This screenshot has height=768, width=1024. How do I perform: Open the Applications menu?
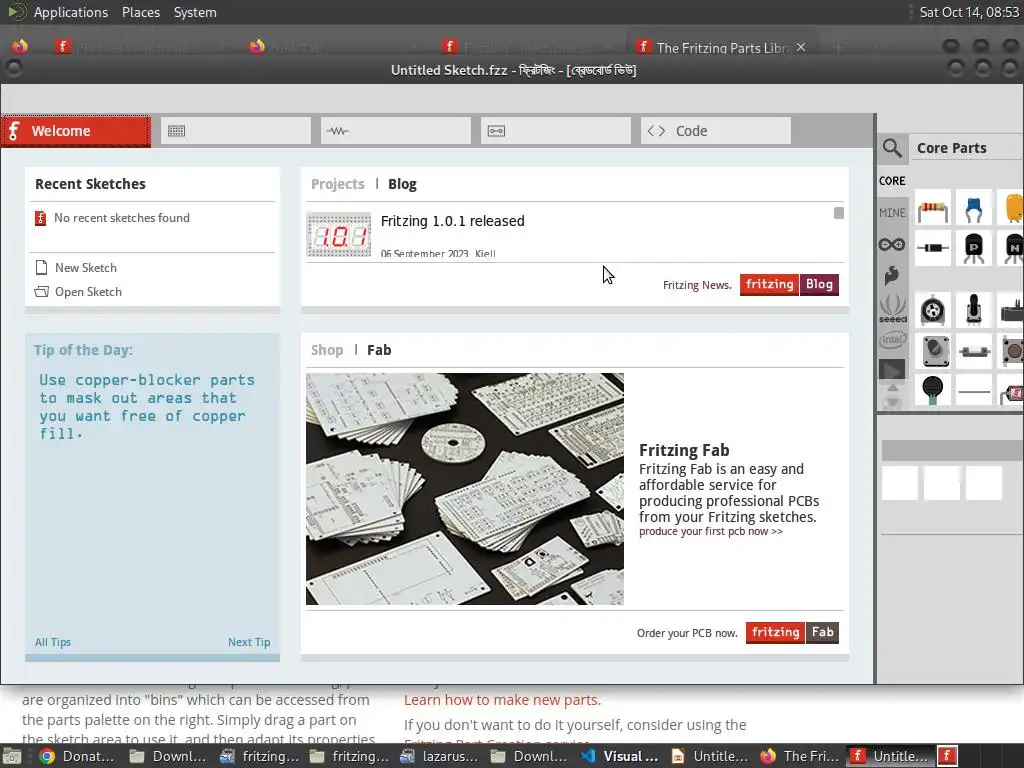click(x=71, y=12)
